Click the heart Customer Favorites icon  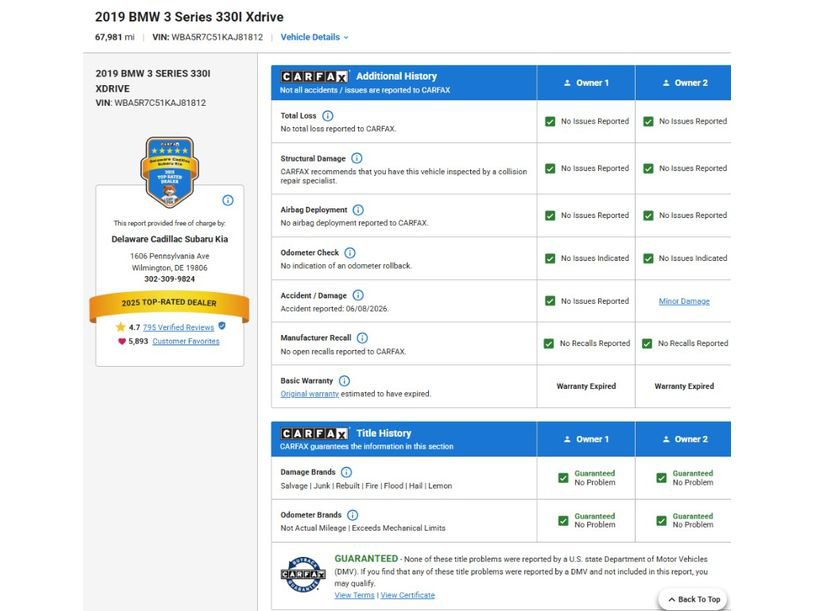(x=122, y=341)
